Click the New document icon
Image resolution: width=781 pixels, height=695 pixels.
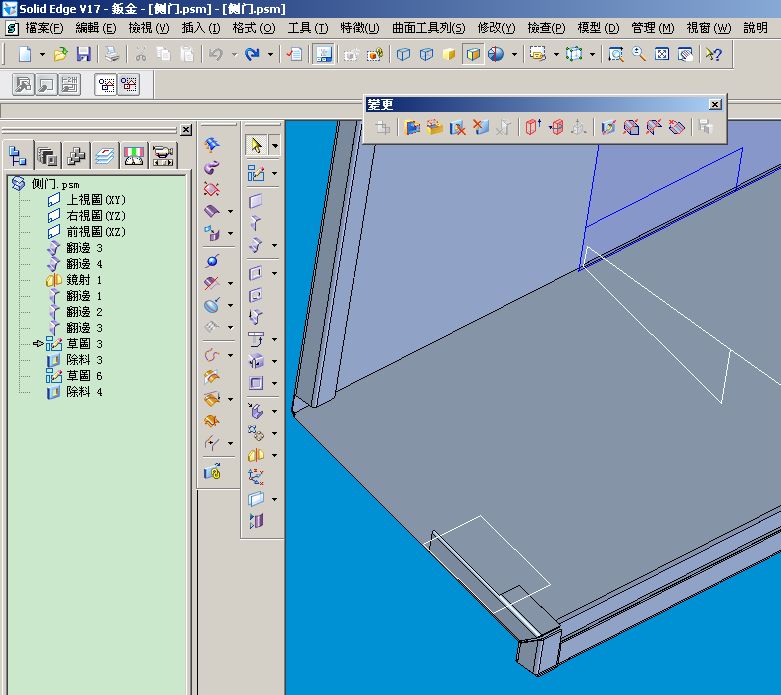(x=25, y=54)
